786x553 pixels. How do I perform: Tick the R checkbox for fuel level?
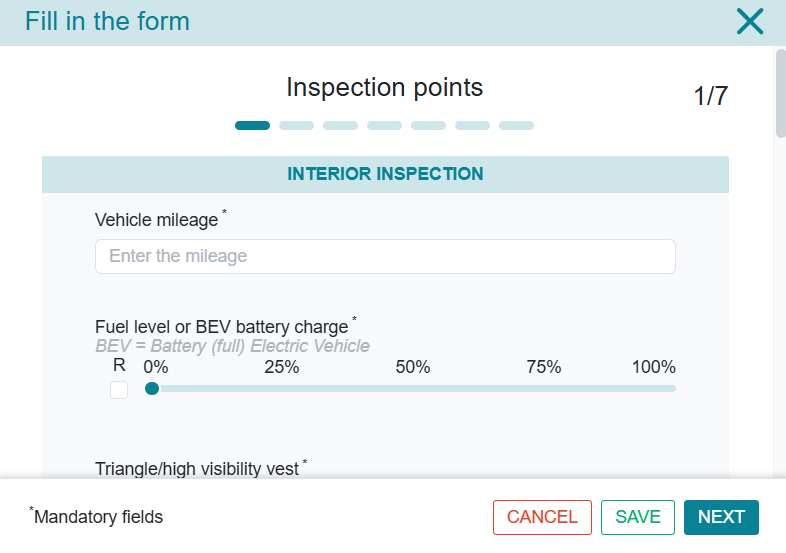(119, 390)
